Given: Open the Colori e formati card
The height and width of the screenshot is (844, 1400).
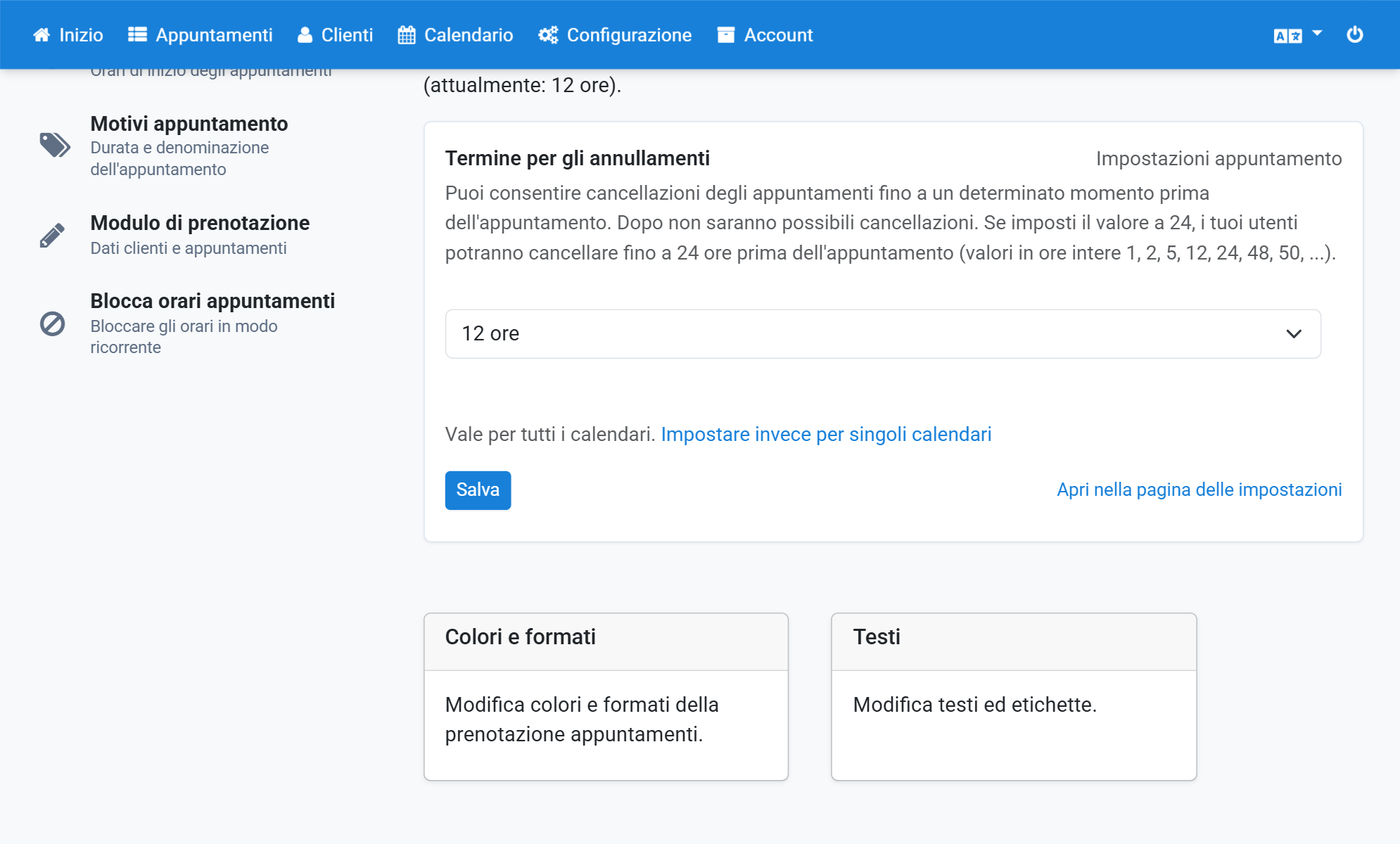Looking at the screenshot, I should point(606,696).
